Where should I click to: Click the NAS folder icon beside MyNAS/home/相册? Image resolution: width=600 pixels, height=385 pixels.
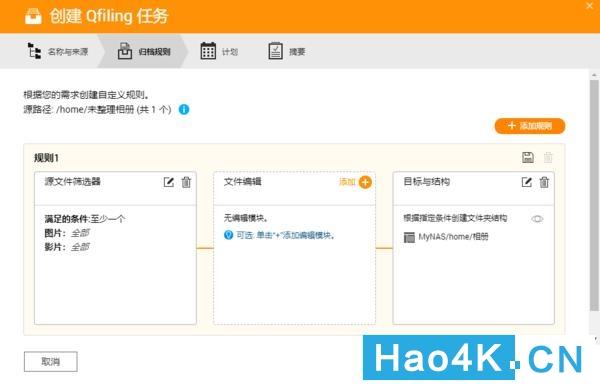[x=409, y=237]
